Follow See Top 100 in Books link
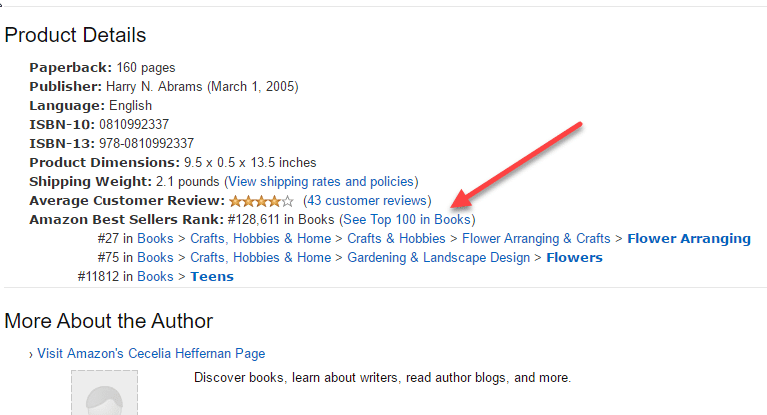This screenshot has width=767, height=415. pyautogui.click(x=407, y=219)
